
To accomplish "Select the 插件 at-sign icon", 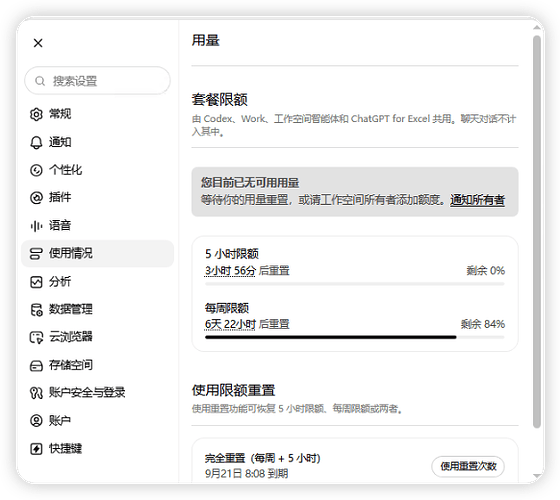I will [x=36, y=198].
